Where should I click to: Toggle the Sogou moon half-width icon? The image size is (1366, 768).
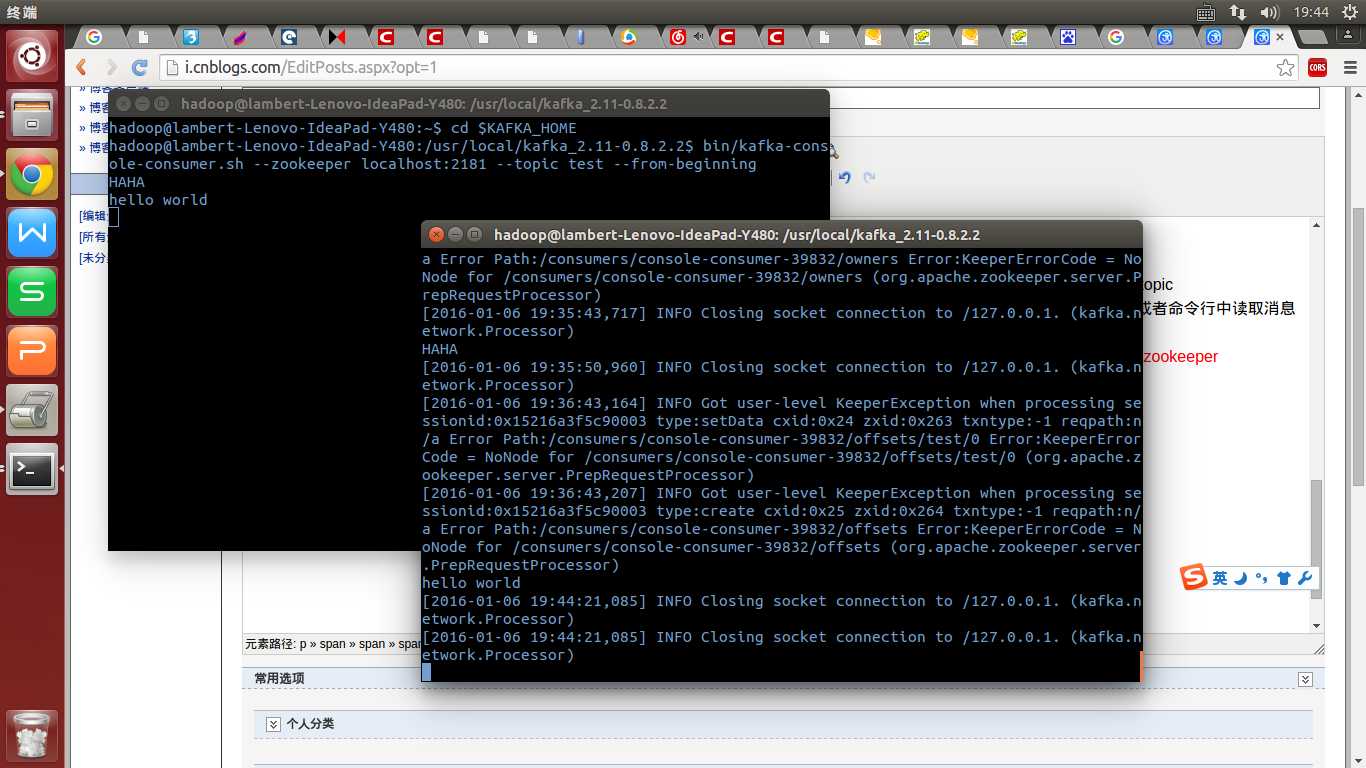coord(1240,578)
